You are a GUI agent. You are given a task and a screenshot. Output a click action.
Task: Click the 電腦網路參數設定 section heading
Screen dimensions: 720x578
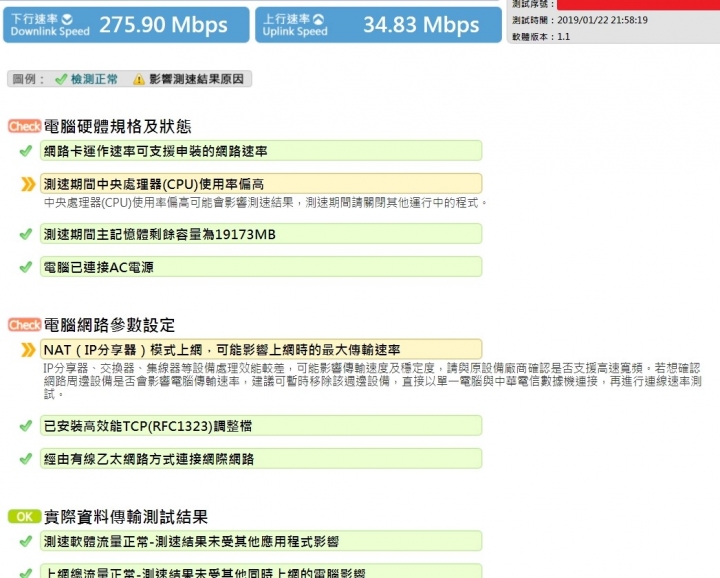coord(109,325)
